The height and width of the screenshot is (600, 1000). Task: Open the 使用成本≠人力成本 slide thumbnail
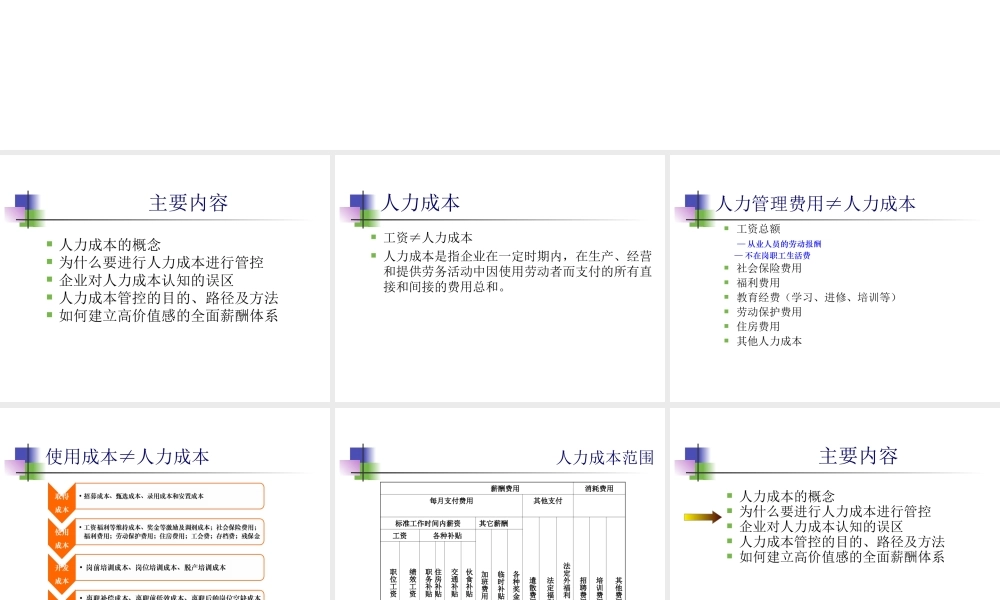tap(165, 504)
